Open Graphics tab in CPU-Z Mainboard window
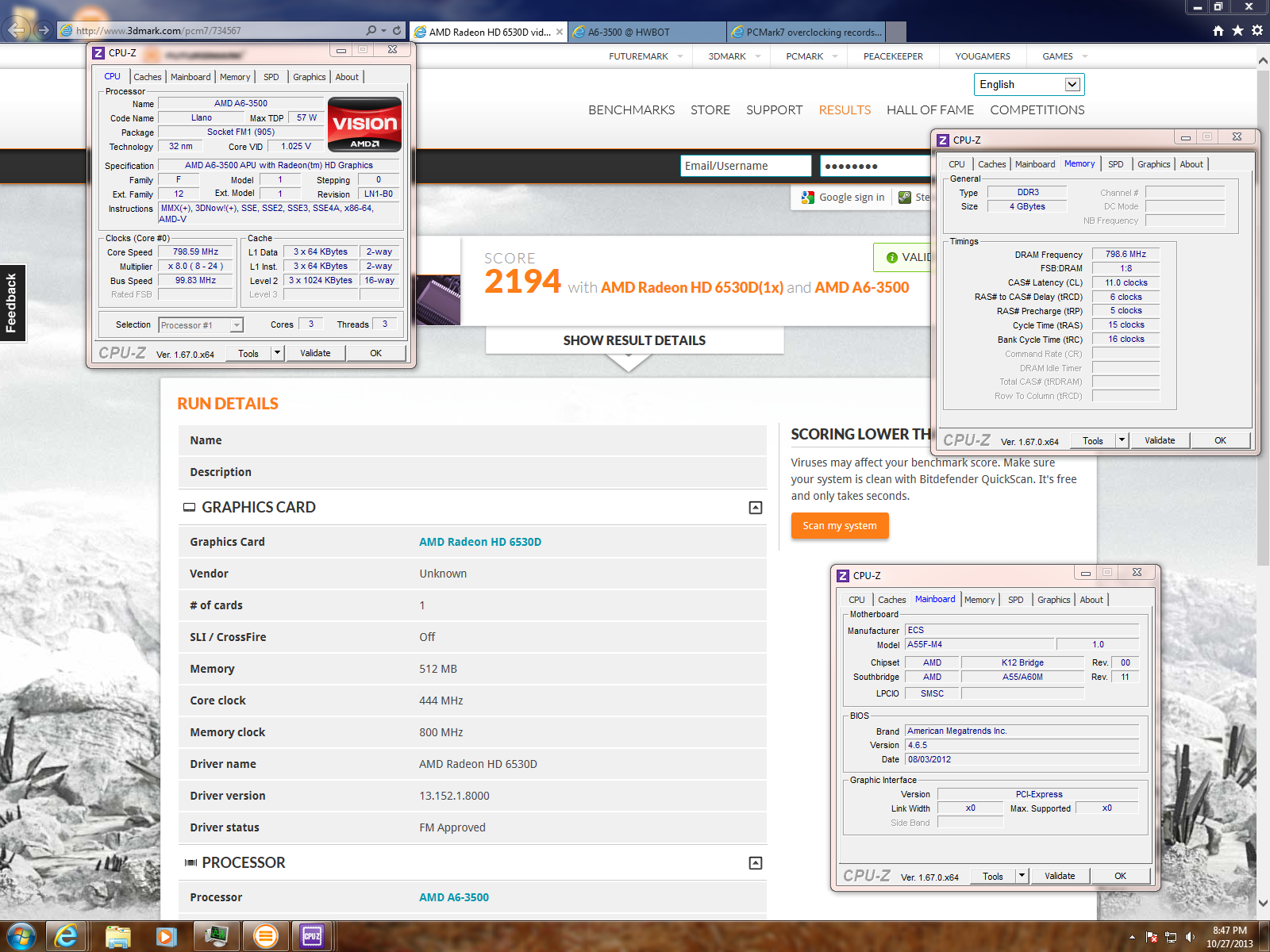 click(x=1053, y=600)
